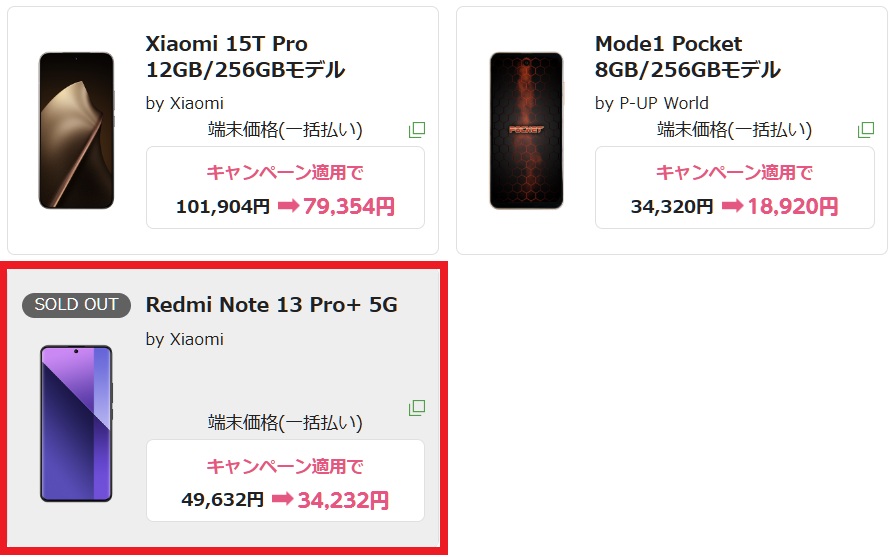Open the Mode1 Pocket 8GB/256GB title
891x557 pixels.
point(687,57)
